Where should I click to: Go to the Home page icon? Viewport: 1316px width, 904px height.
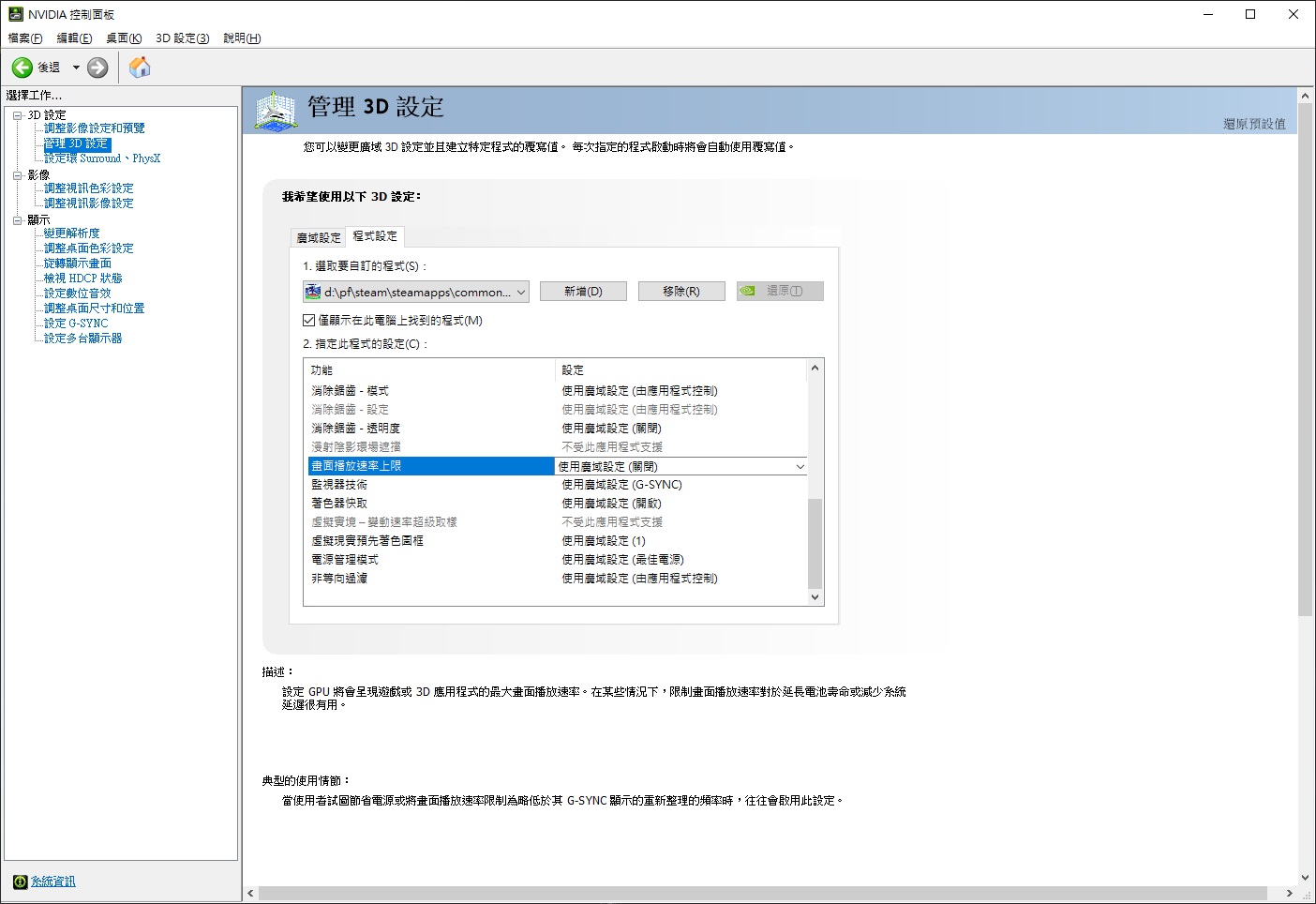[140, 67]
